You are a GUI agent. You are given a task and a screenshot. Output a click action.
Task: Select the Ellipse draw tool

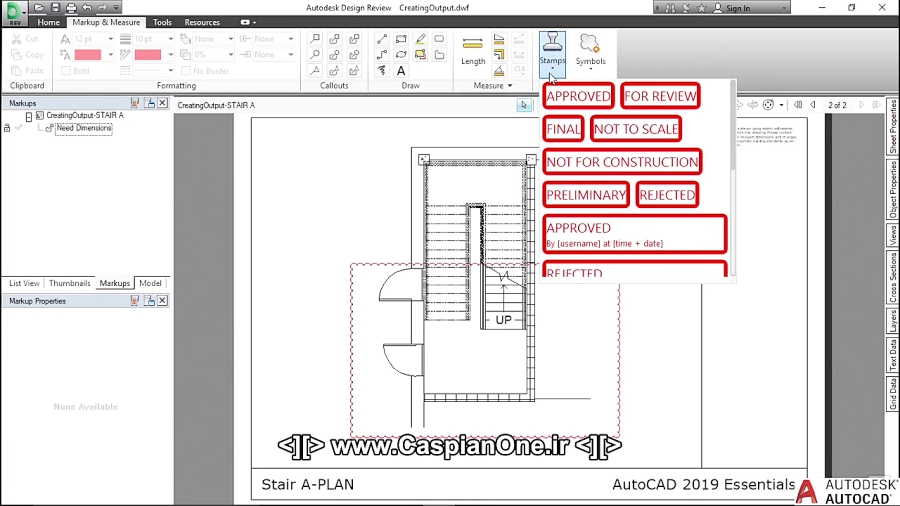pos(401,55)
